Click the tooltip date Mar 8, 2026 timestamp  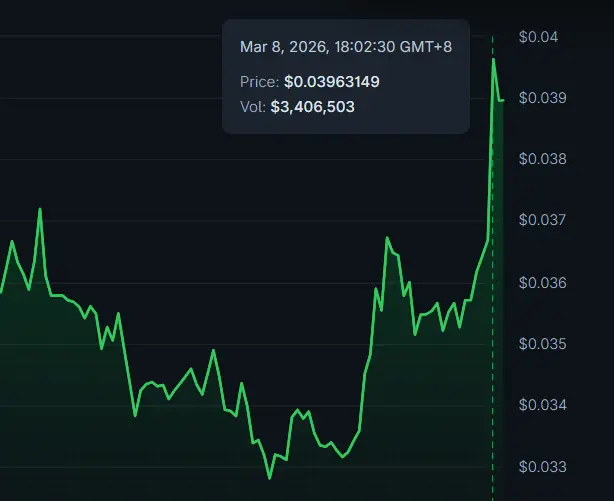point(346,47)
